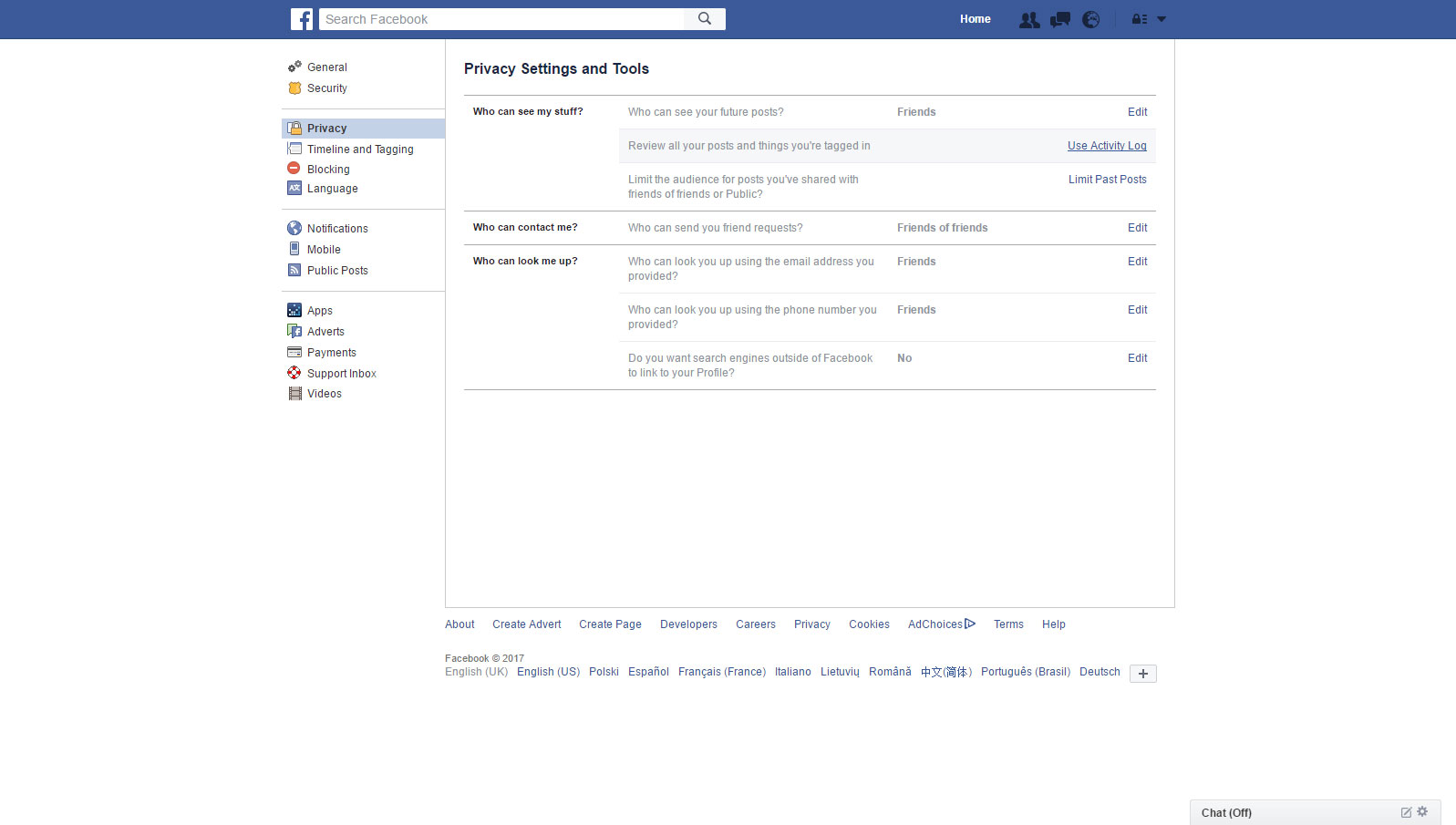The width and height of the screenshot is (1456, 825).
Task: Expand the account menu arrow
Action: 1162,19
